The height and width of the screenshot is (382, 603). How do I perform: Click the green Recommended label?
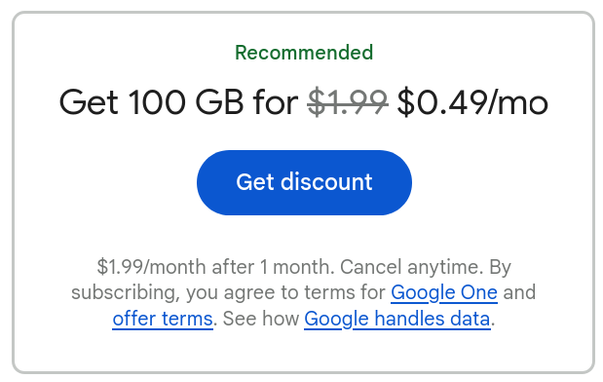pyautogui.click(x=304, y=52)
